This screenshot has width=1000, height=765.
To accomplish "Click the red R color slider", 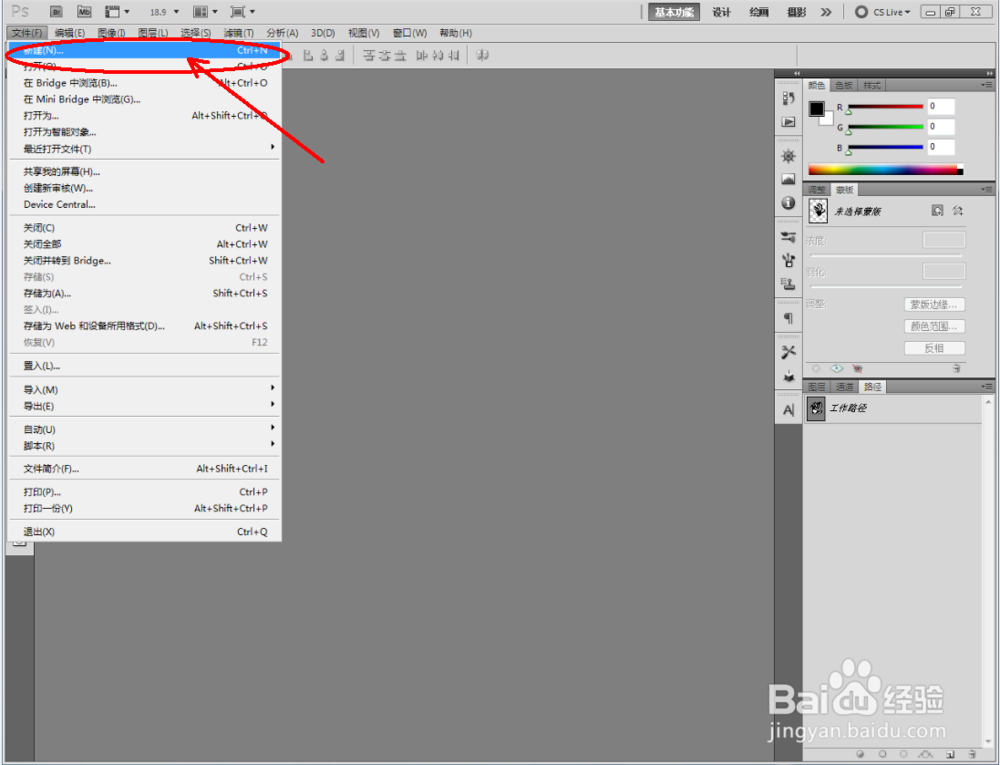I will point(885,106).
